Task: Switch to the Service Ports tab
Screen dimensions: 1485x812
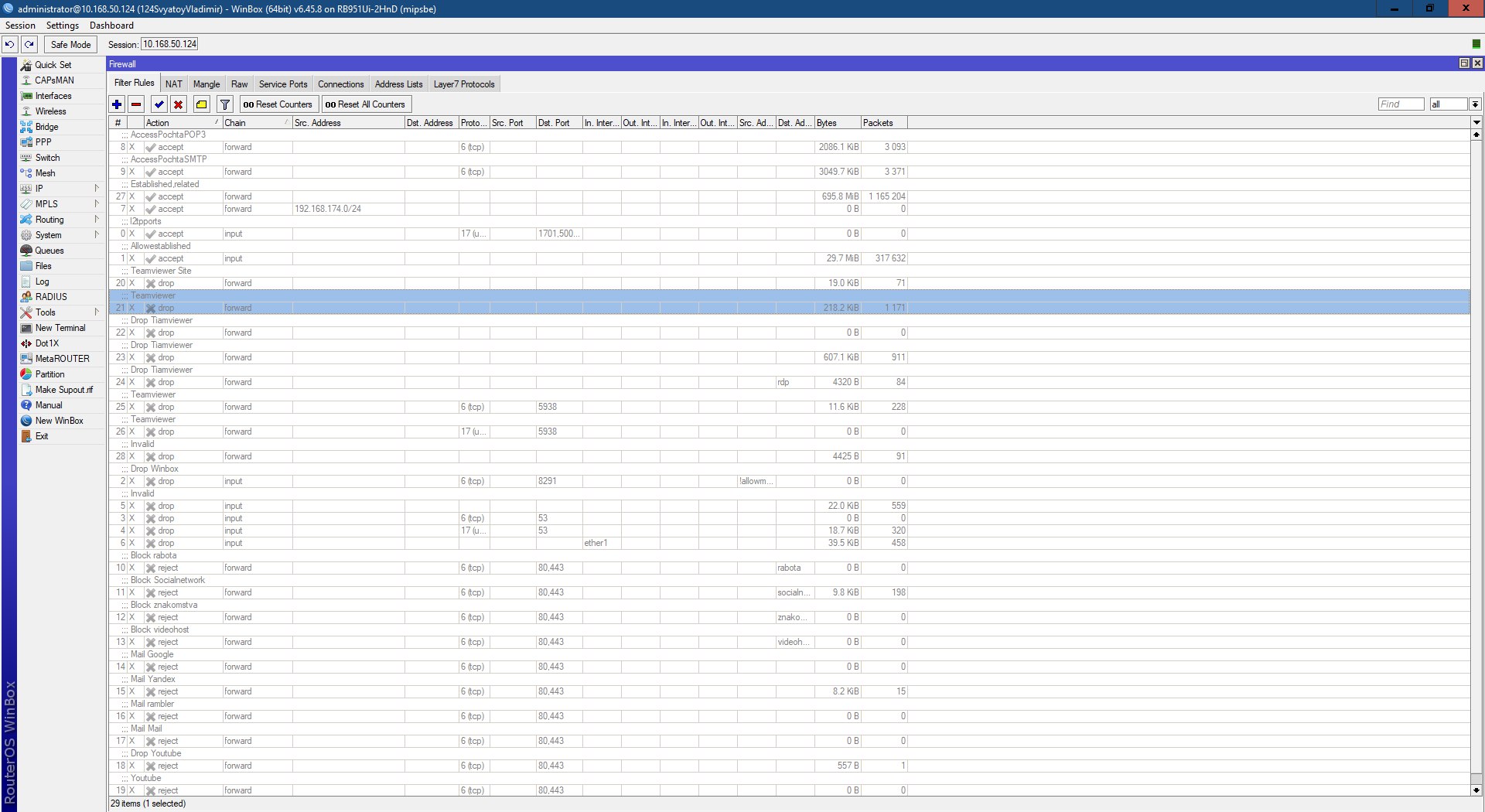Action: point(283,84)
